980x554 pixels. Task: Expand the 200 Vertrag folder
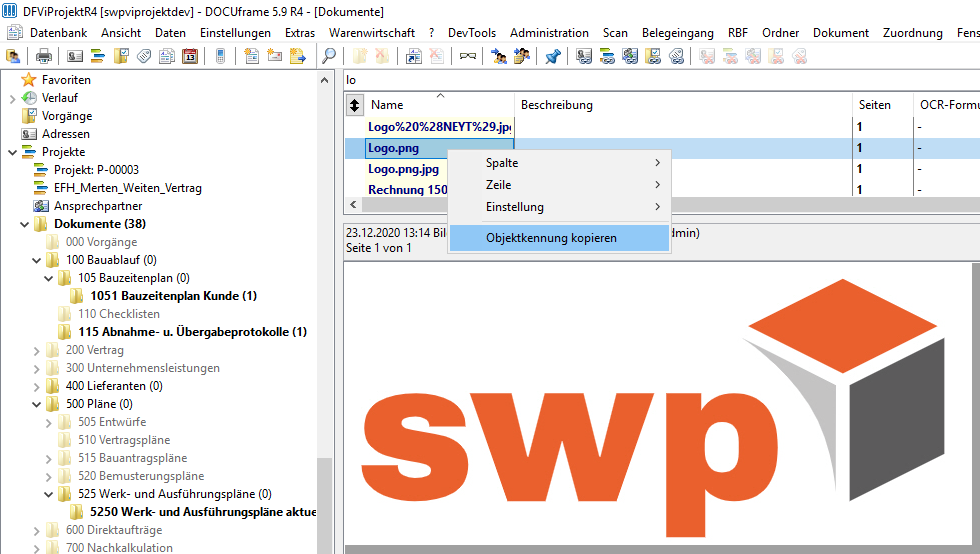pyautogui.click(x=36, y=351)
